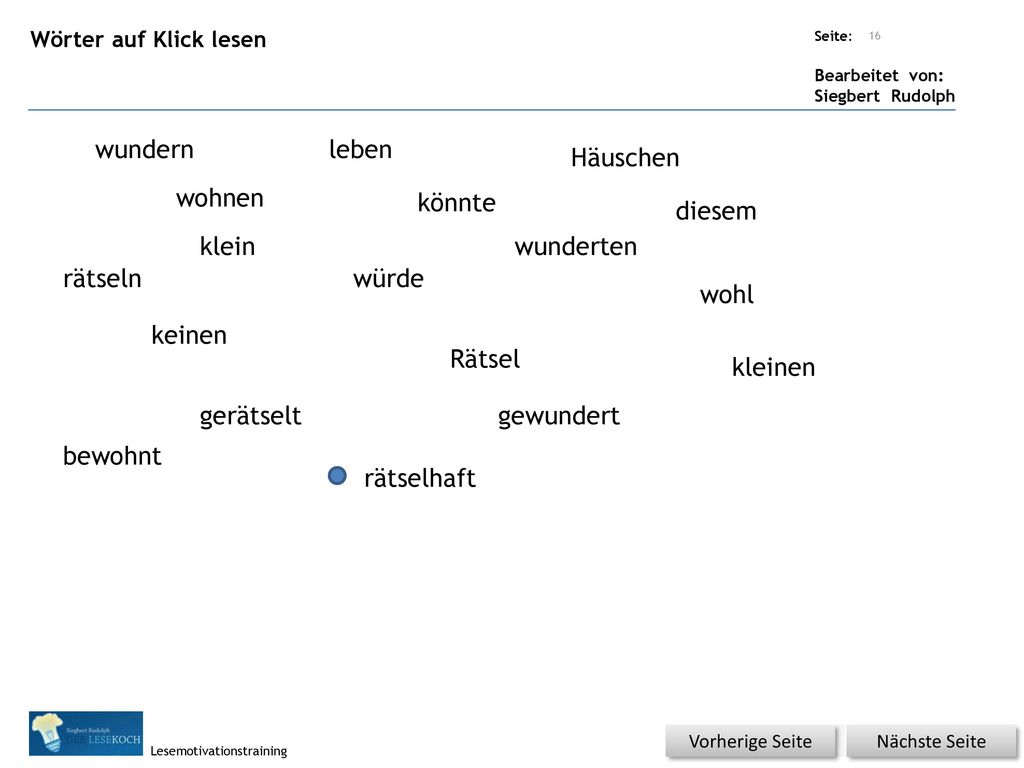Select the word bewohnt
The image size is (1024, 768).
(x=112, y=456)
